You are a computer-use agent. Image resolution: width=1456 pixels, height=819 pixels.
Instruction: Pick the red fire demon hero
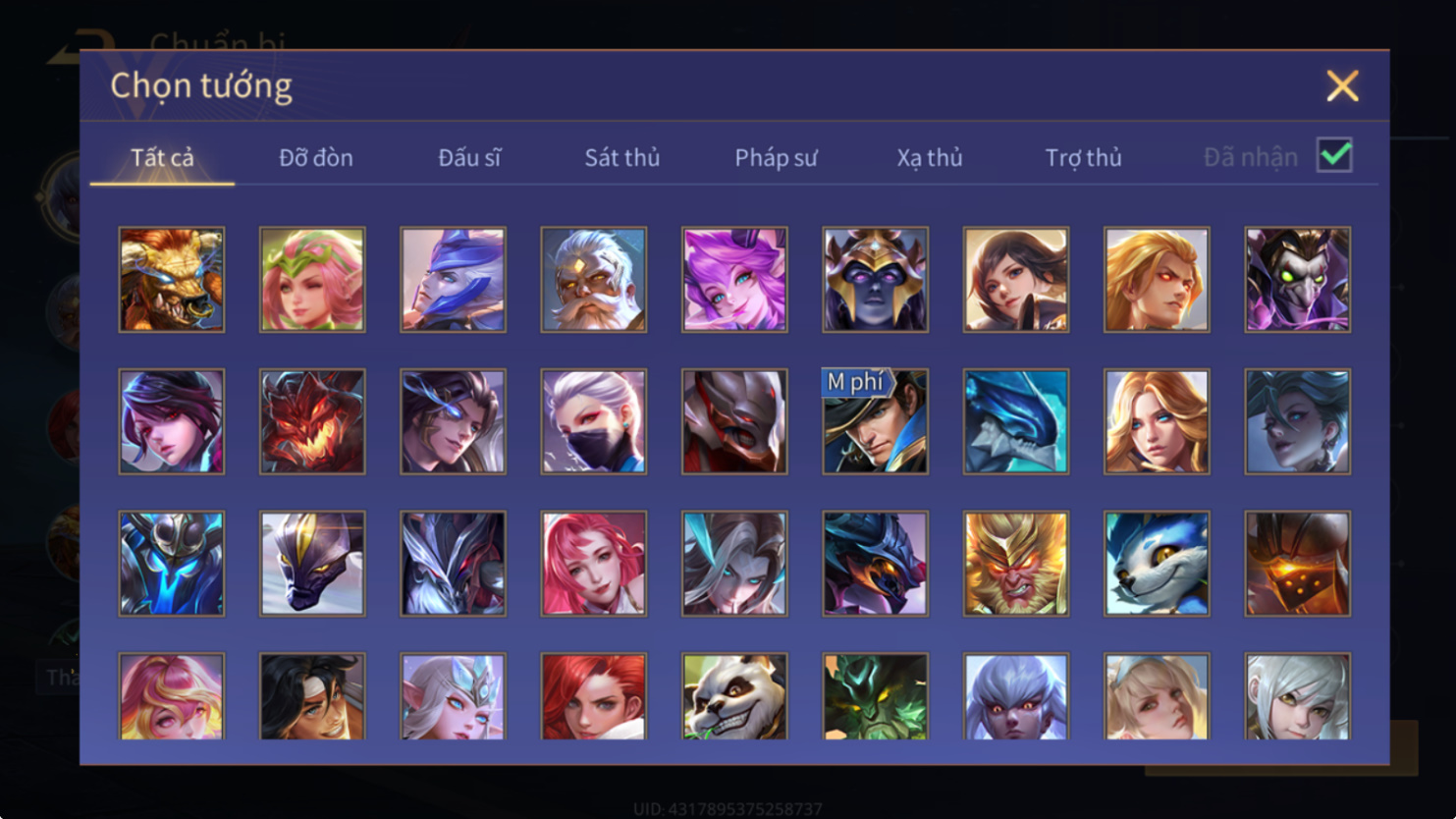click(312, 421)
